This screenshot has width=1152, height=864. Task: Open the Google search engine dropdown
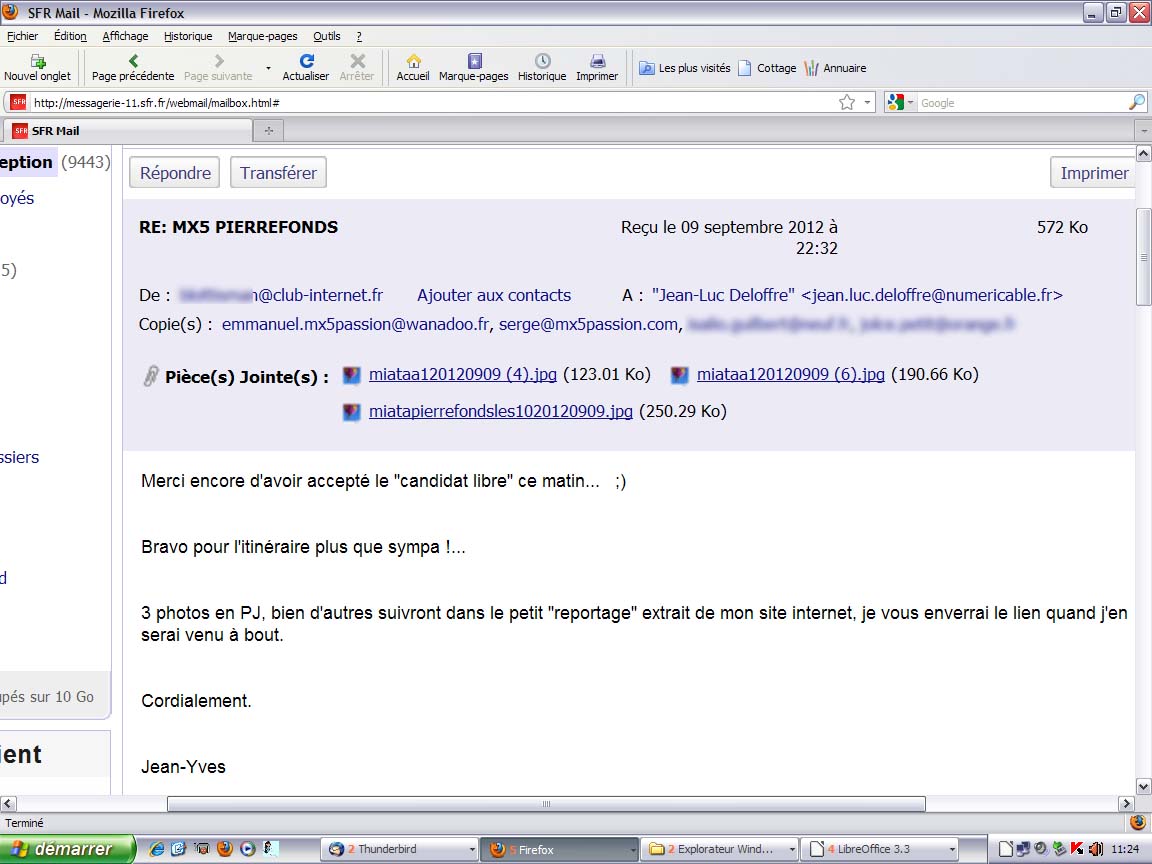(x=911, y=102)
